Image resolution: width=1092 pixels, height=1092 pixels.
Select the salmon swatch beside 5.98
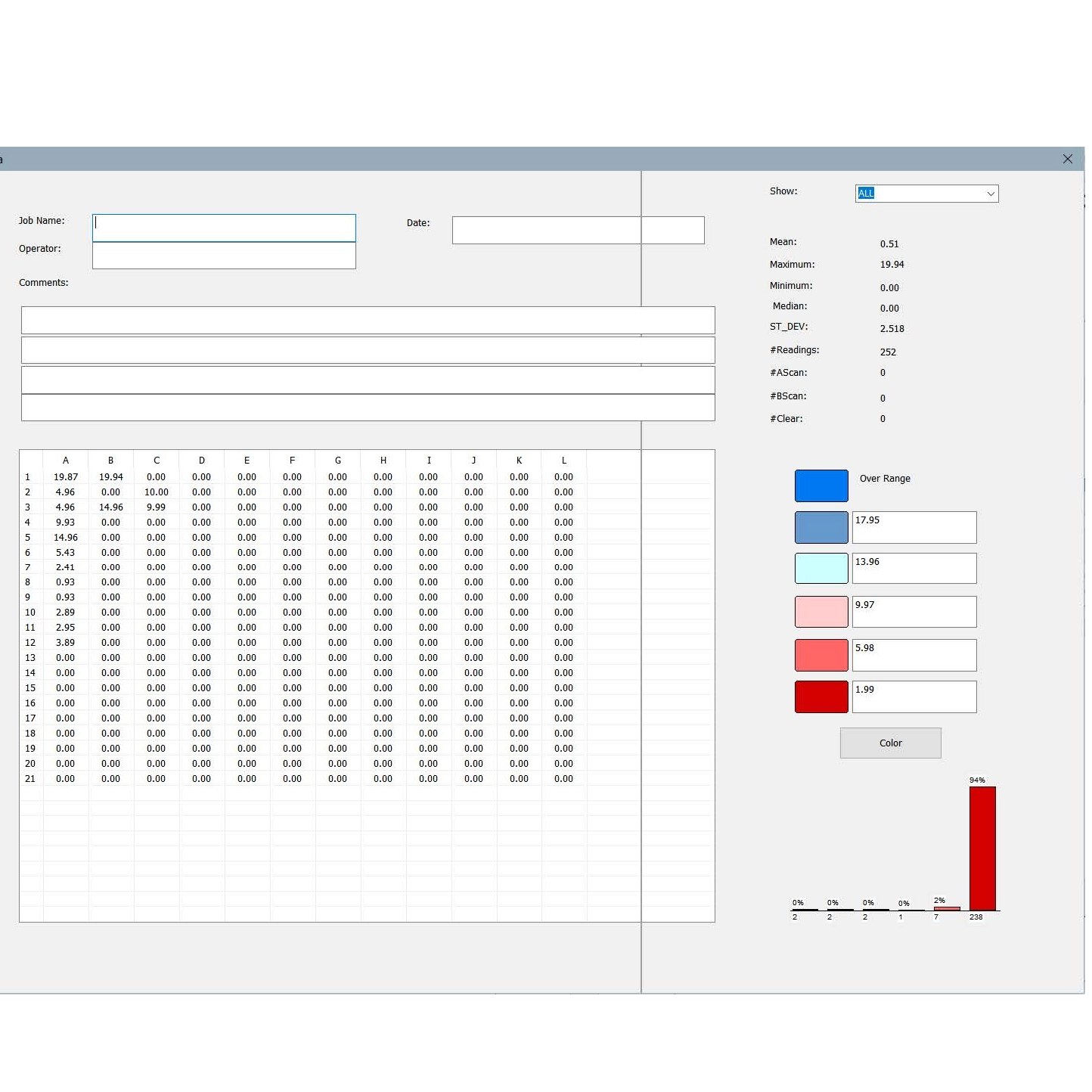[821, 655]
